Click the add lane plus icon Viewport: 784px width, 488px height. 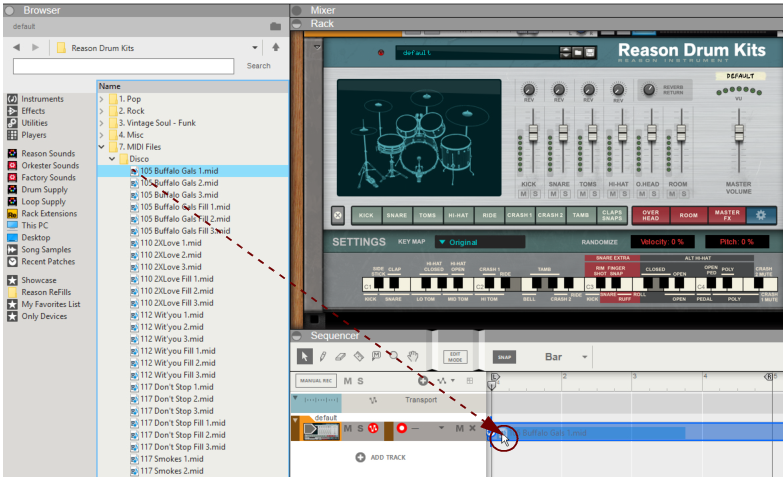coord(423,381)
